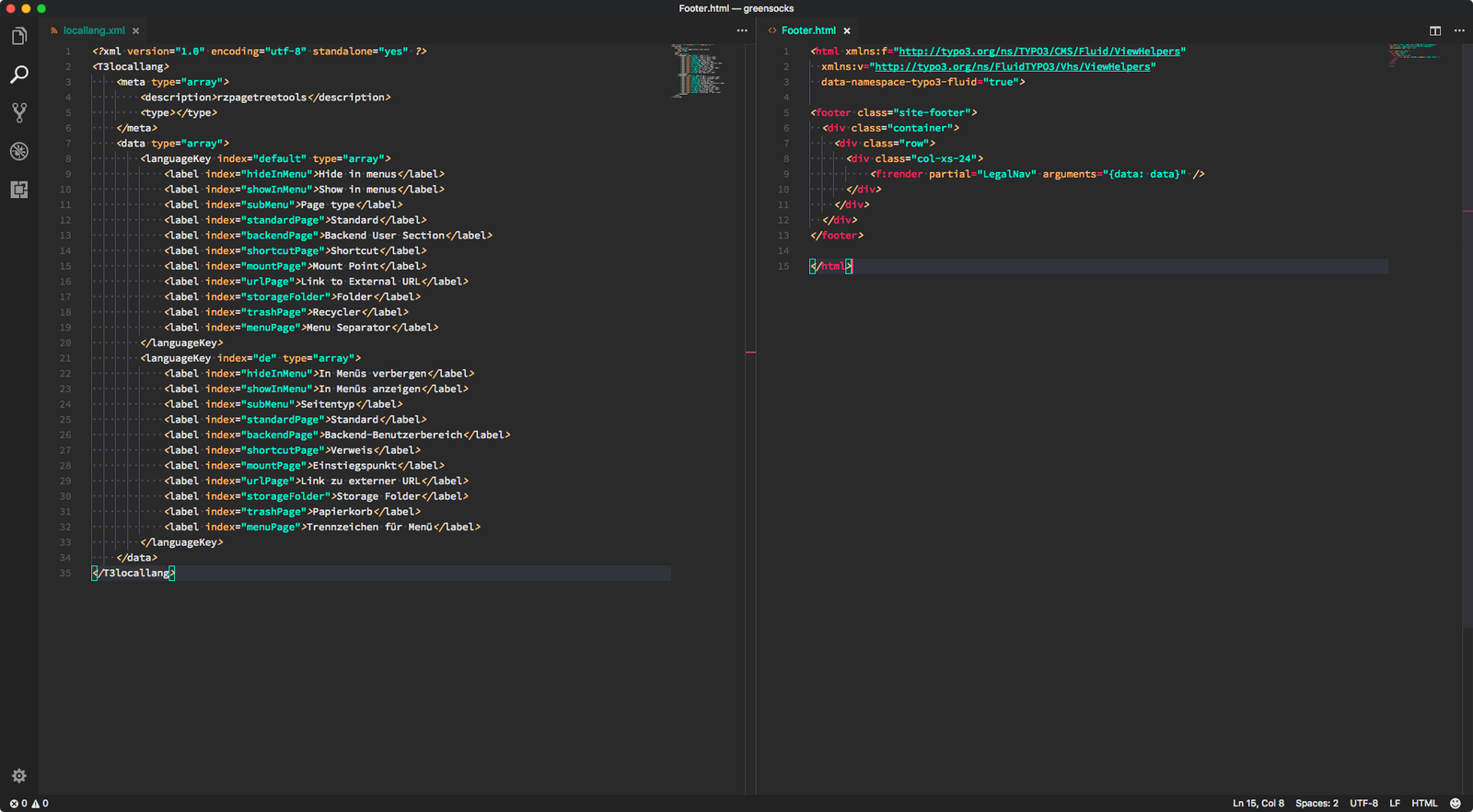Switch to the locallang.xml tab
The height and width of the screenshot is (812, 1473).
pyautogui.click(x=93, y=30)
